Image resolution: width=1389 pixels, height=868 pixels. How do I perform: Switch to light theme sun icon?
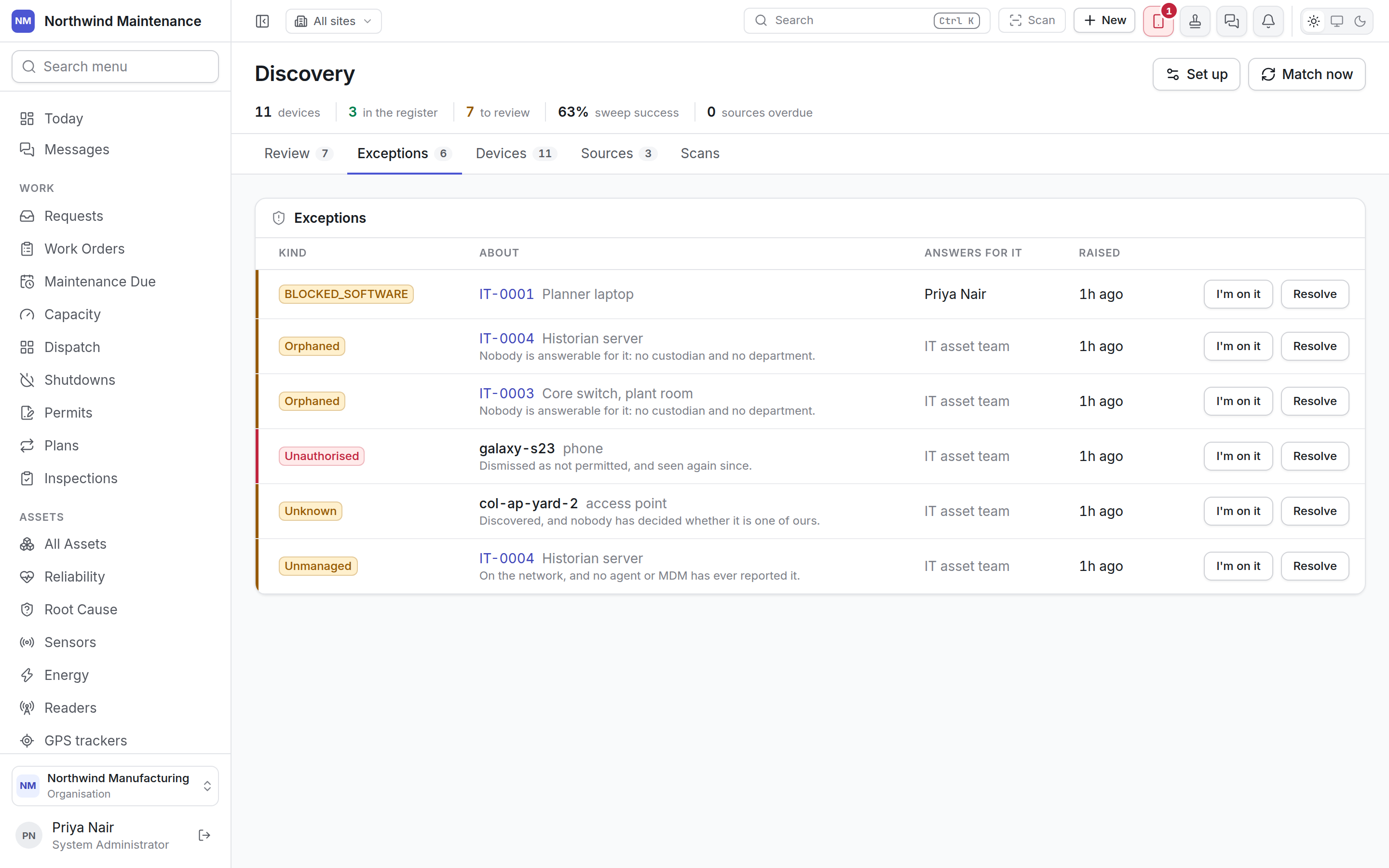tap(1314, 21)
